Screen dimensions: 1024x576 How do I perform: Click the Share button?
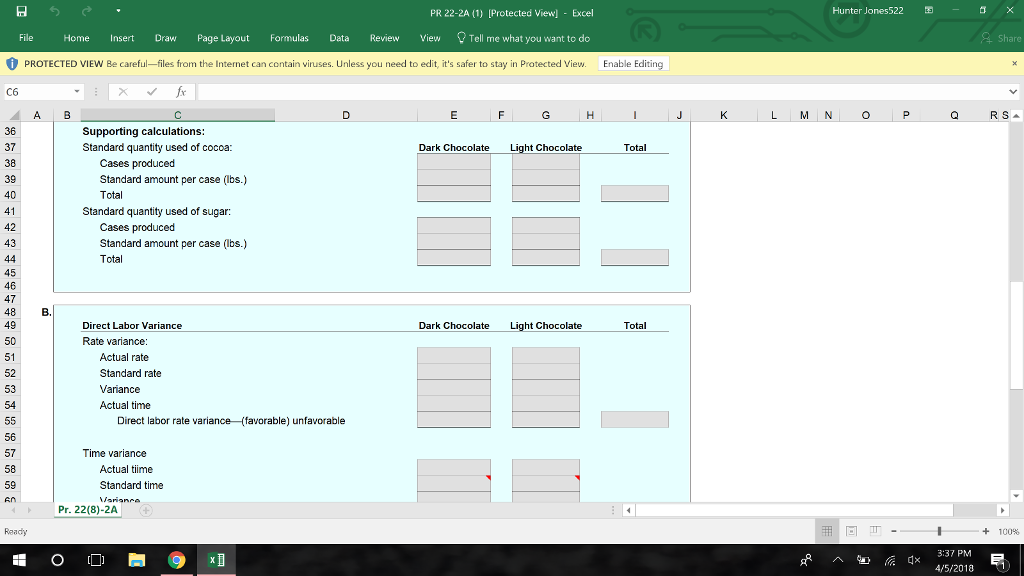click(1001, 38)
